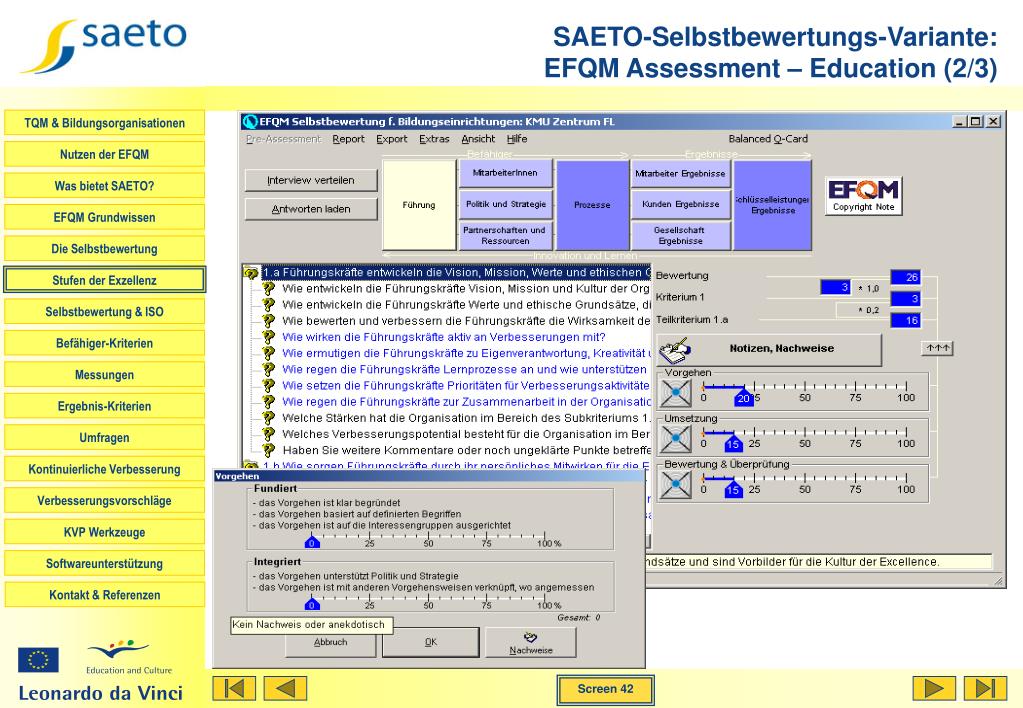Viewport: 1023px width, 708px height.
Task: Click the Bewertung & Überprüfung target icon
Action: coord(676,484)
